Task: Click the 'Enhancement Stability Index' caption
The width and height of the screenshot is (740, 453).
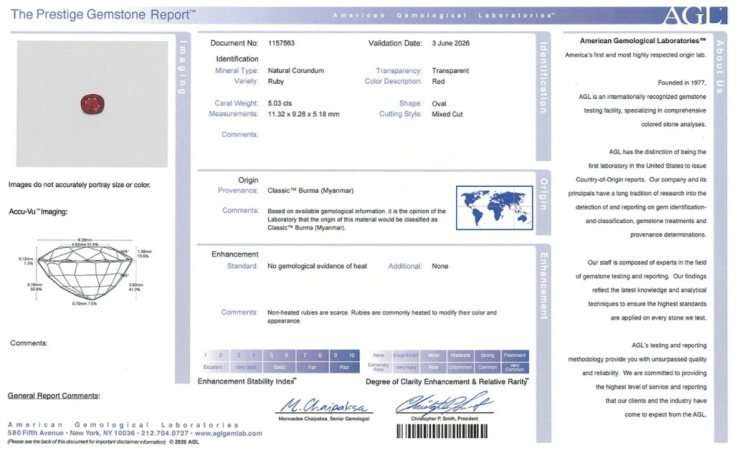Action: [x=247, y=381]
